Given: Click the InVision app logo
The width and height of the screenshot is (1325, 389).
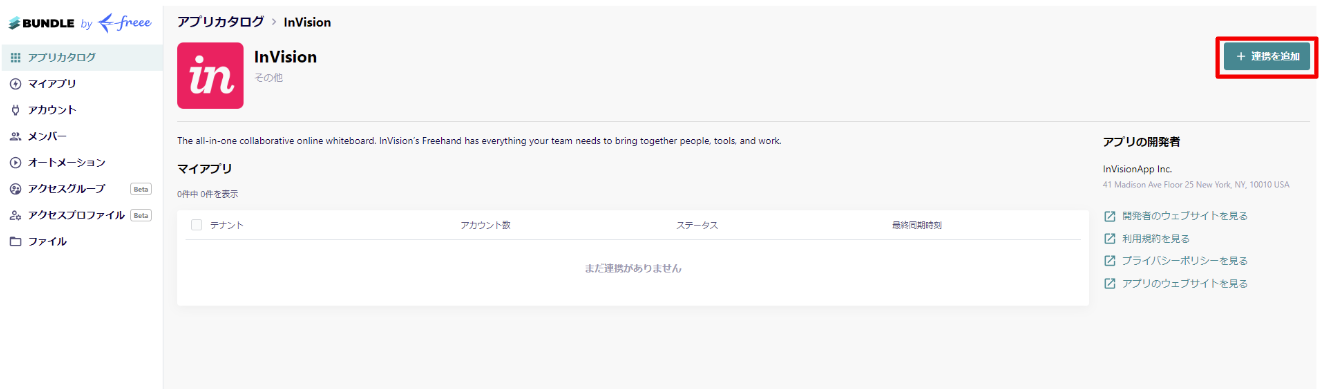Looking at the screenshot, I should pyautogui.click(x=210, y=75).
